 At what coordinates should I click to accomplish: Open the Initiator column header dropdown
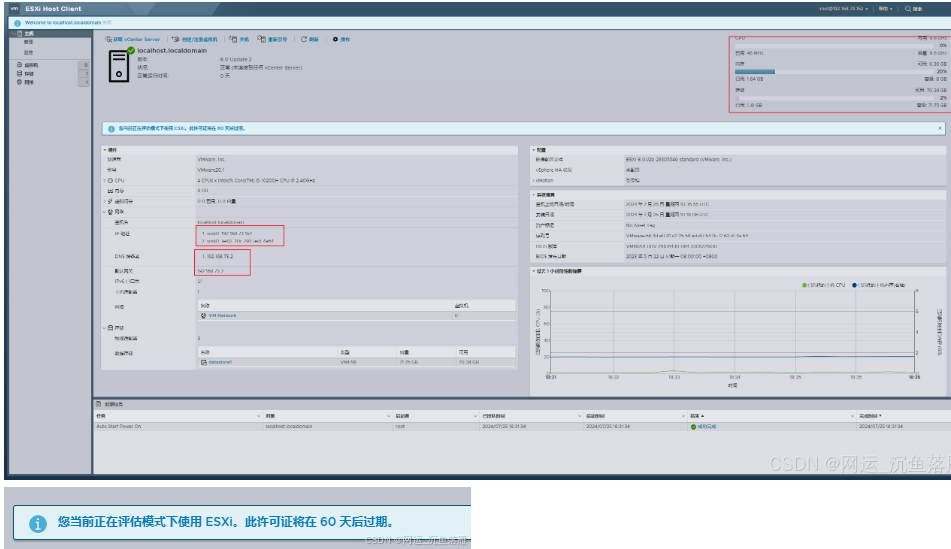click(x=475, y=416)
